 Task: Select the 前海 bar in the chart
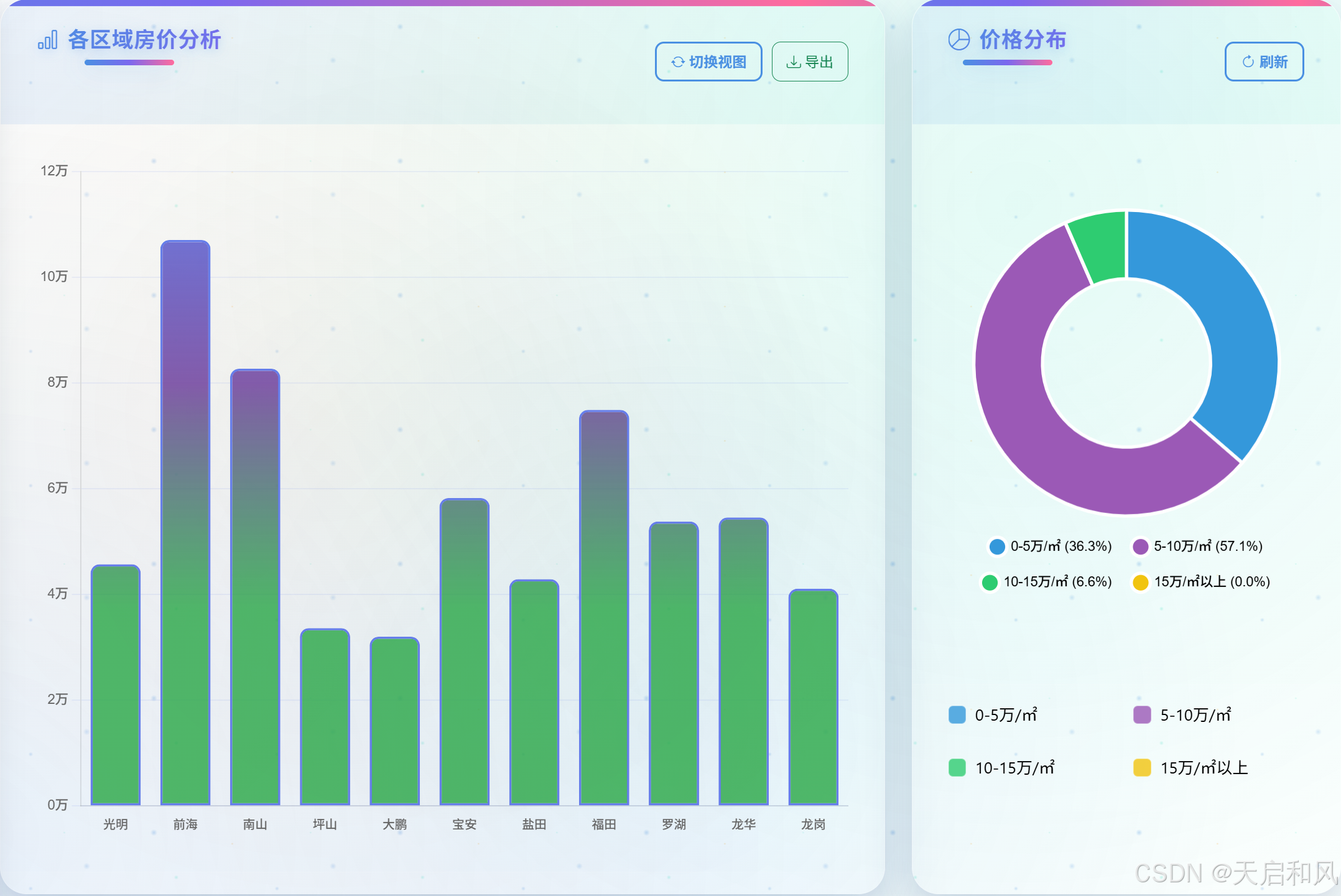(x=185, y=523)
